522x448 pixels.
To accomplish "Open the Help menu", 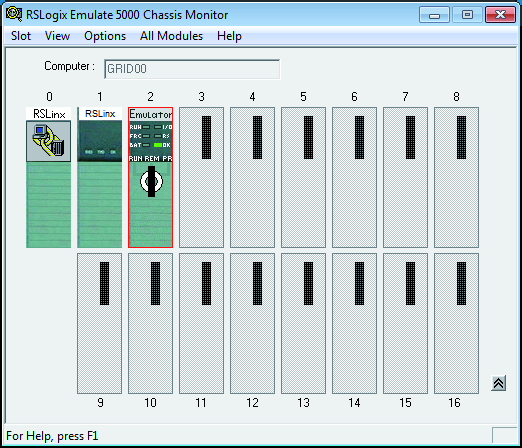I will click(229, 36).
